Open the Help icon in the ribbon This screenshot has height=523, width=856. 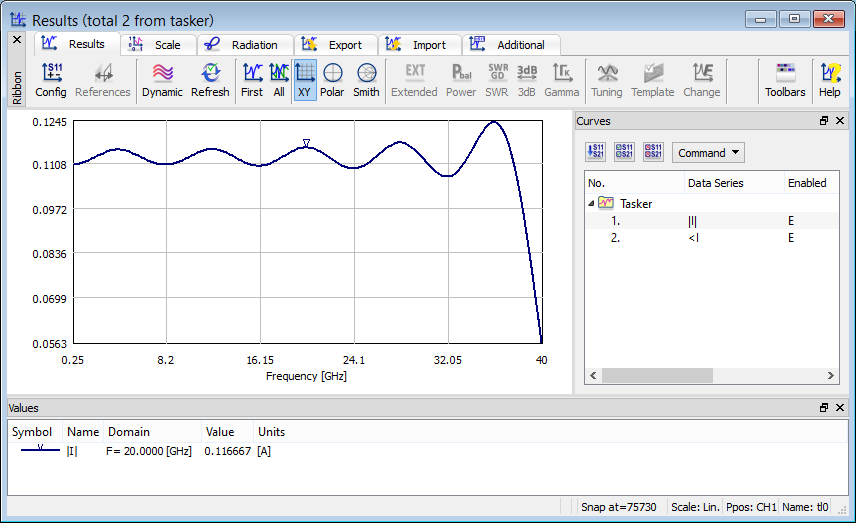click(830, 80)
